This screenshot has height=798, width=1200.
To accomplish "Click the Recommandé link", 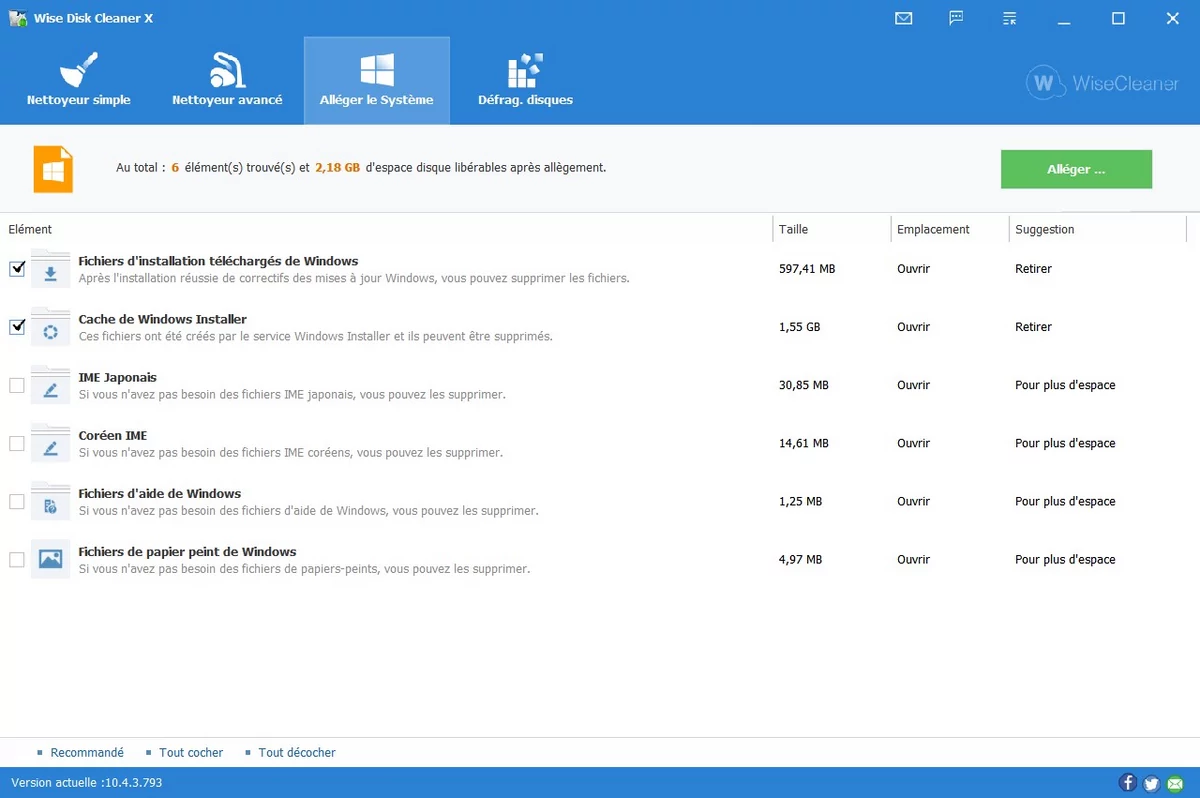I will 87,753.
